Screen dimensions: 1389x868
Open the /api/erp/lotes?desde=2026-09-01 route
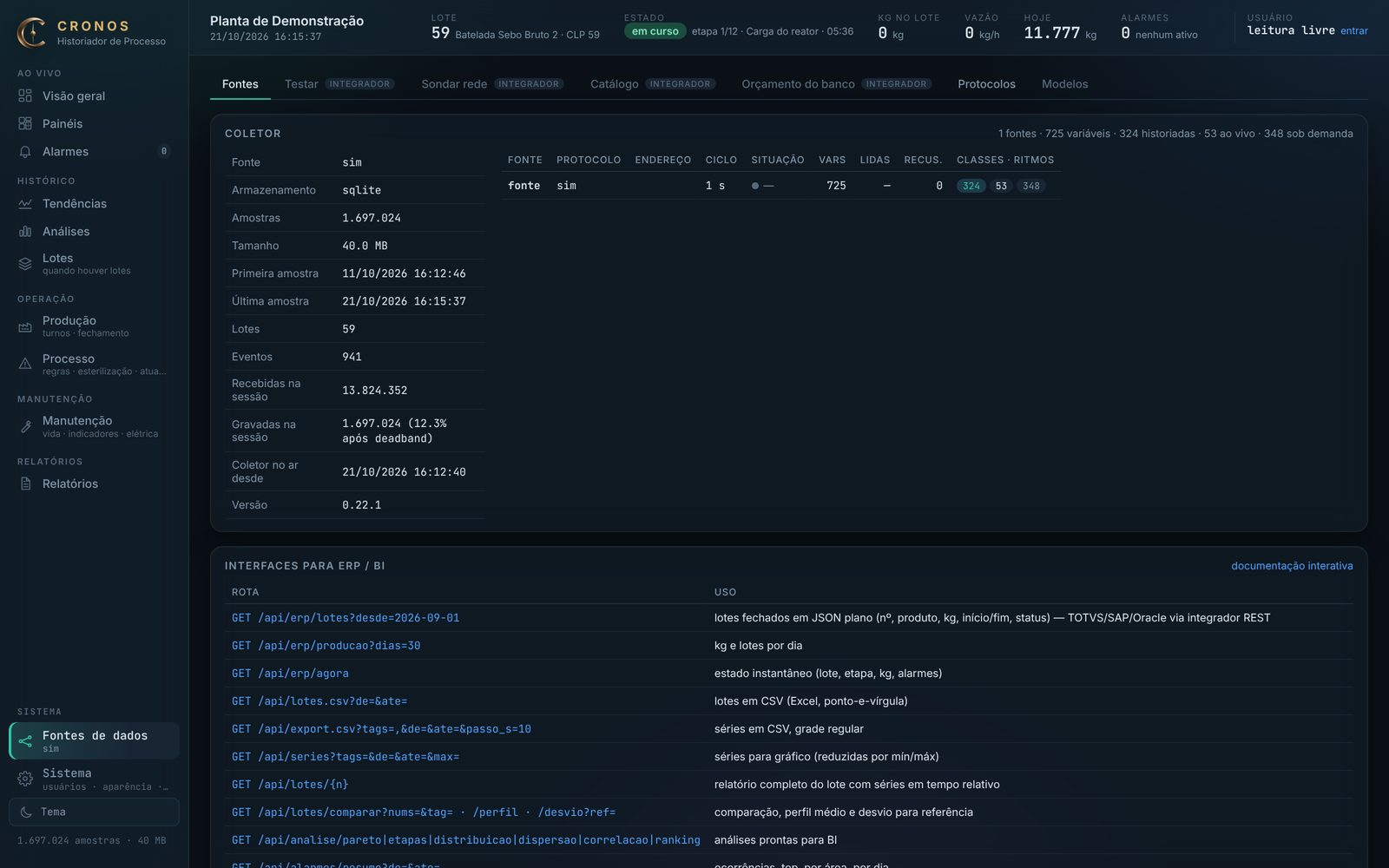click(346, 618)
